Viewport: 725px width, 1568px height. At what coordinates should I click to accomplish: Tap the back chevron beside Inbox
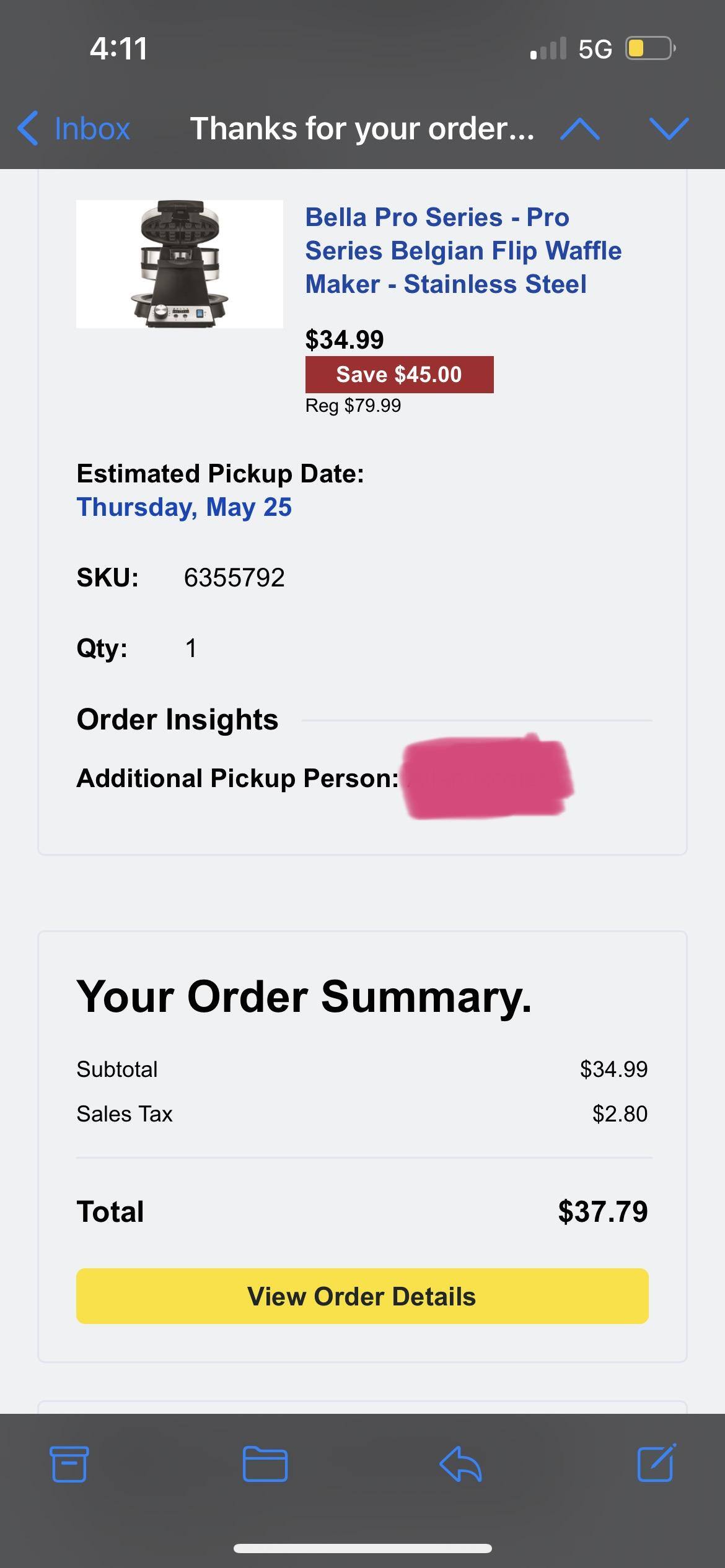[29, 129]
